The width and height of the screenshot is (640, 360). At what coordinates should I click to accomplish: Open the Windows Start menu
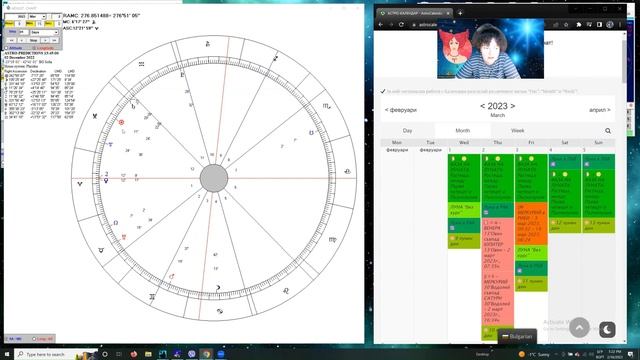[7, 354]
